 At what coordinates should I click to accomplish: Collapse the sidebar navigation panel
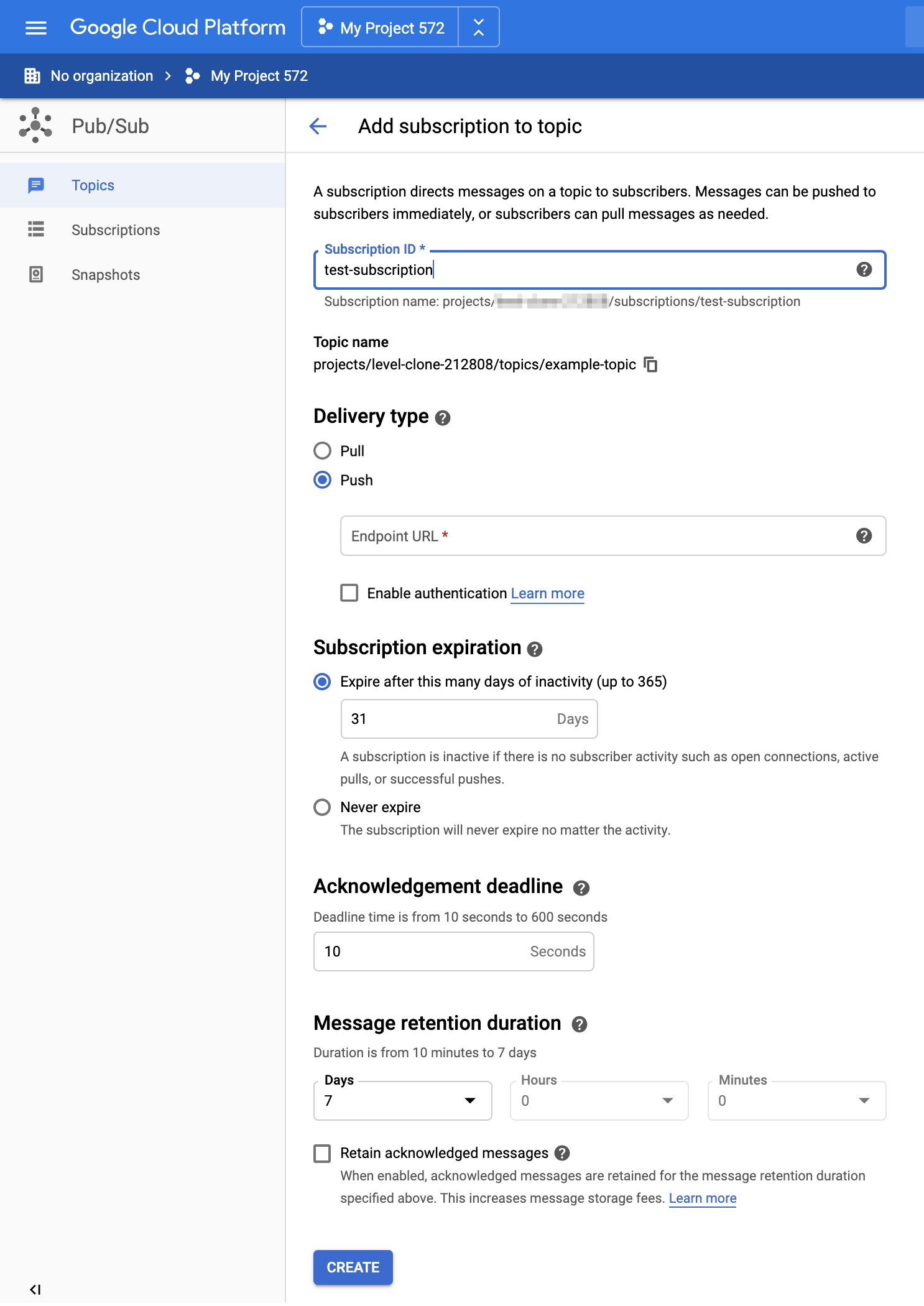[x=35, y=1290]
